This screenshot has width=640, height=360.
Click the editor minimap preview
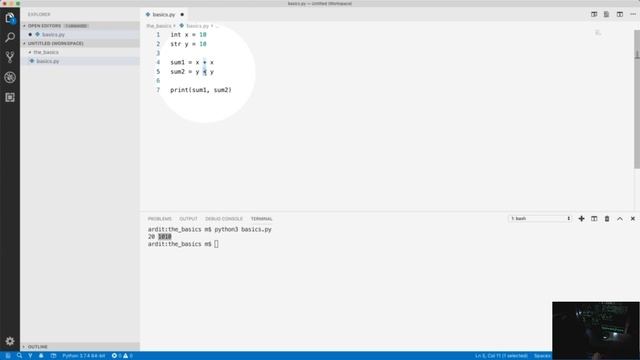point(598,33)
